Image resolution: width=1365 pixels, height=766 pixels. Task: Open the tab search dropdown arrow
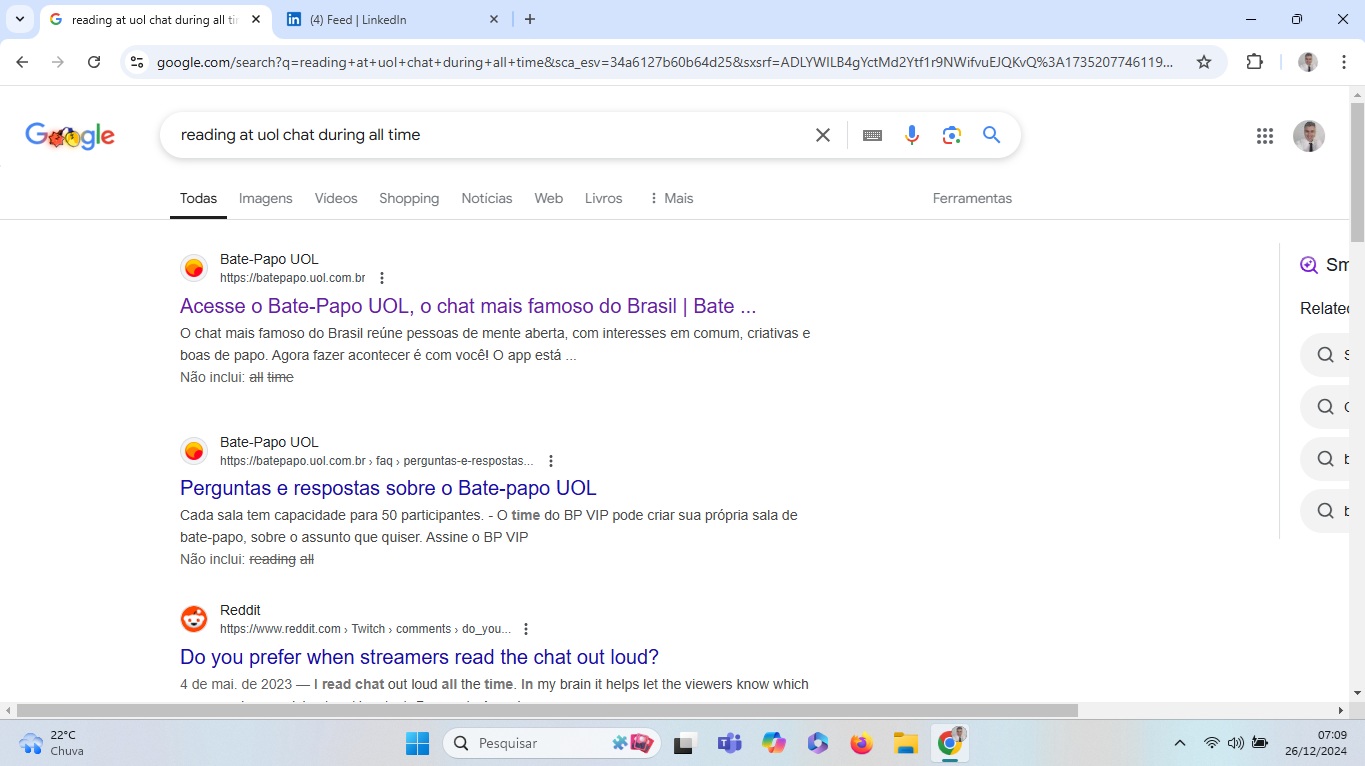(19, 19)
